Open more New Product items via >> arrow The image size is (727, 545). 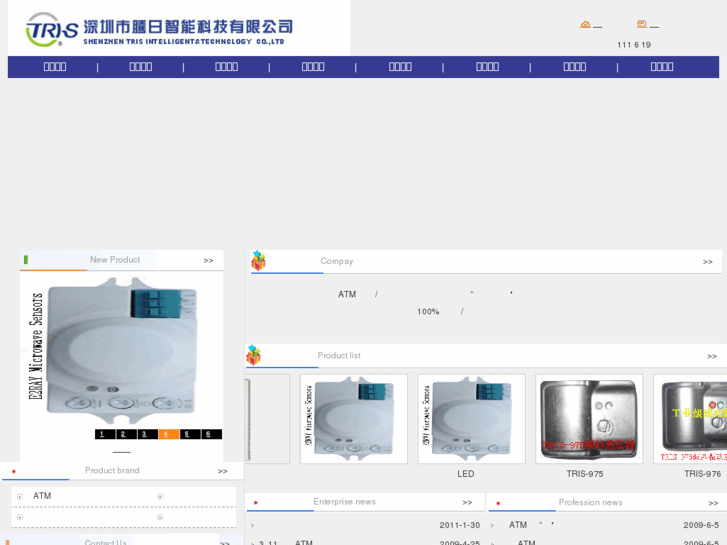click(x=208, y=261)
